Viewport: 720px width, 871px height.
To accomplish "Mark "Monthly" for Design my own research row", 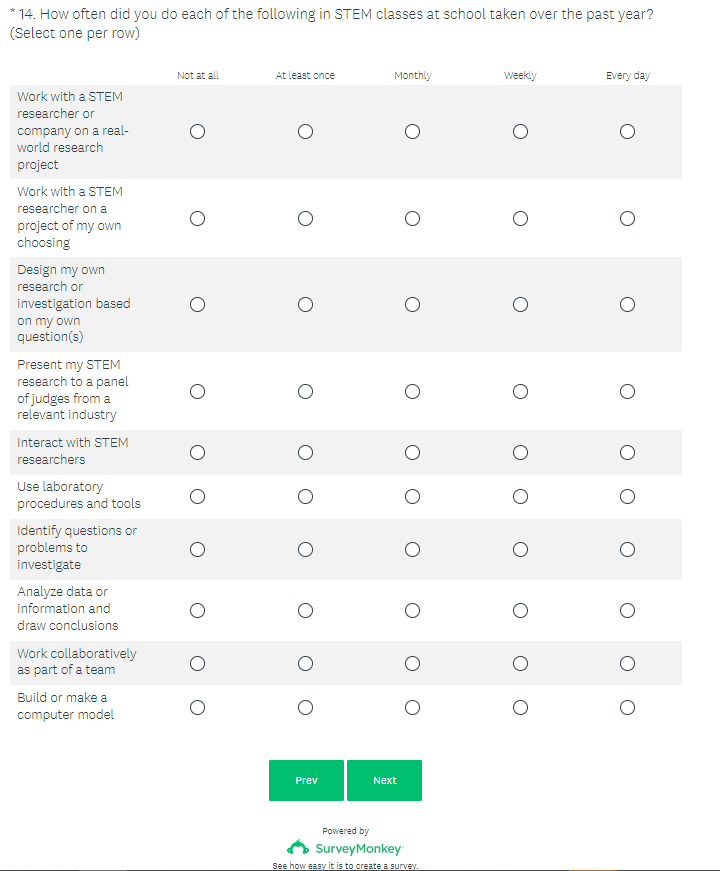I will click(x=412, y=304).
